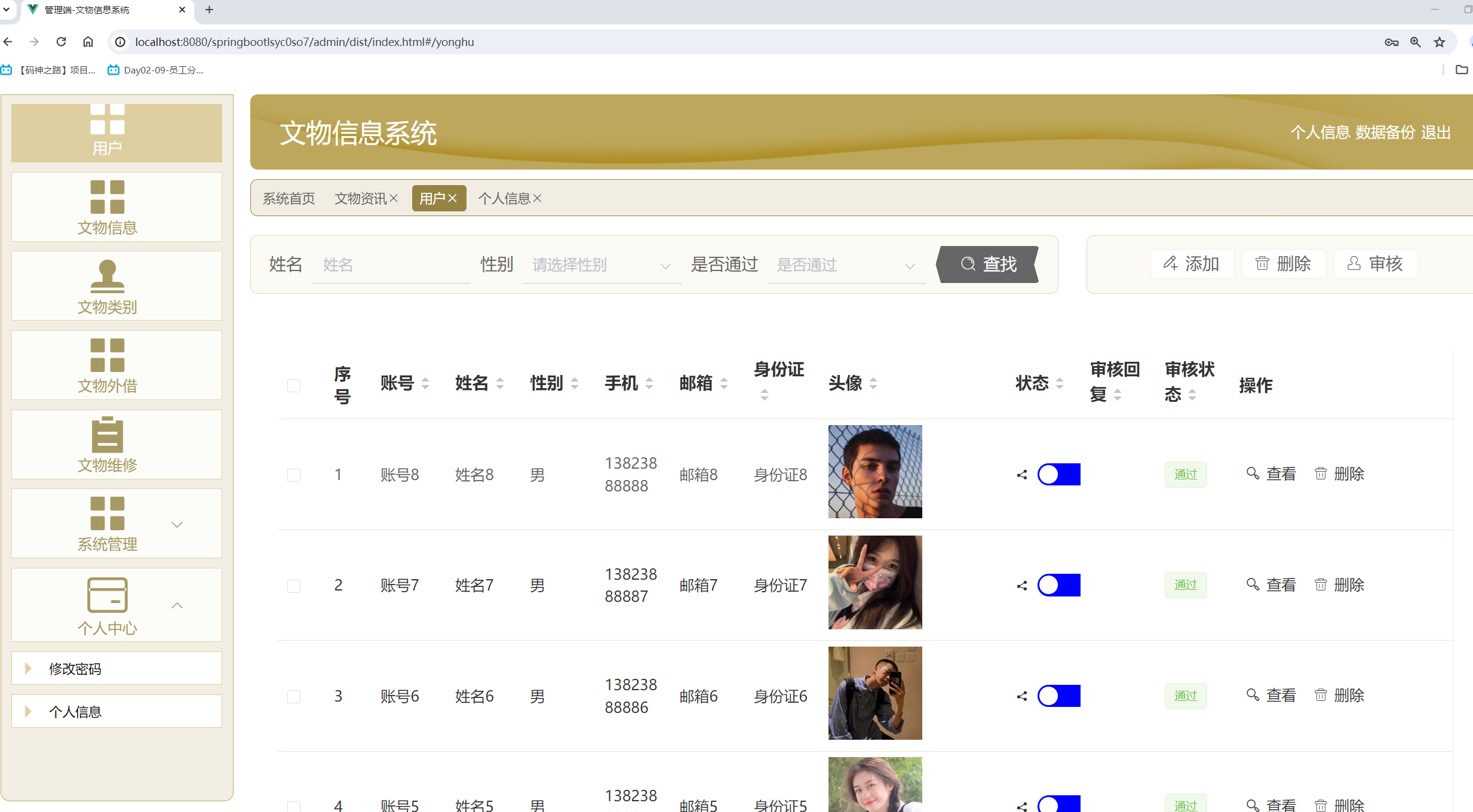Toggle the status switch for 账号7
1473x812 pixels.
(1058, 585)
